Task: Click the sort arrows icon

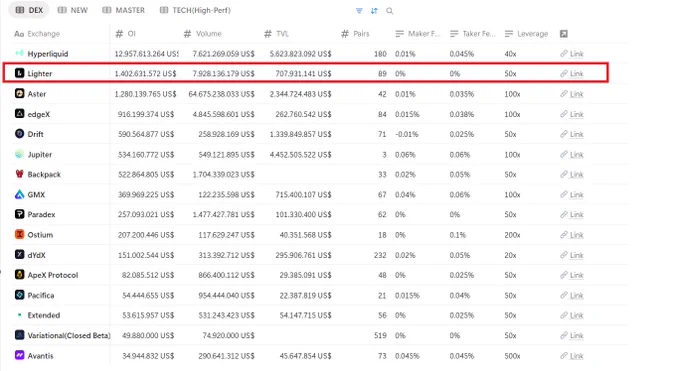Action: [374, 11]
